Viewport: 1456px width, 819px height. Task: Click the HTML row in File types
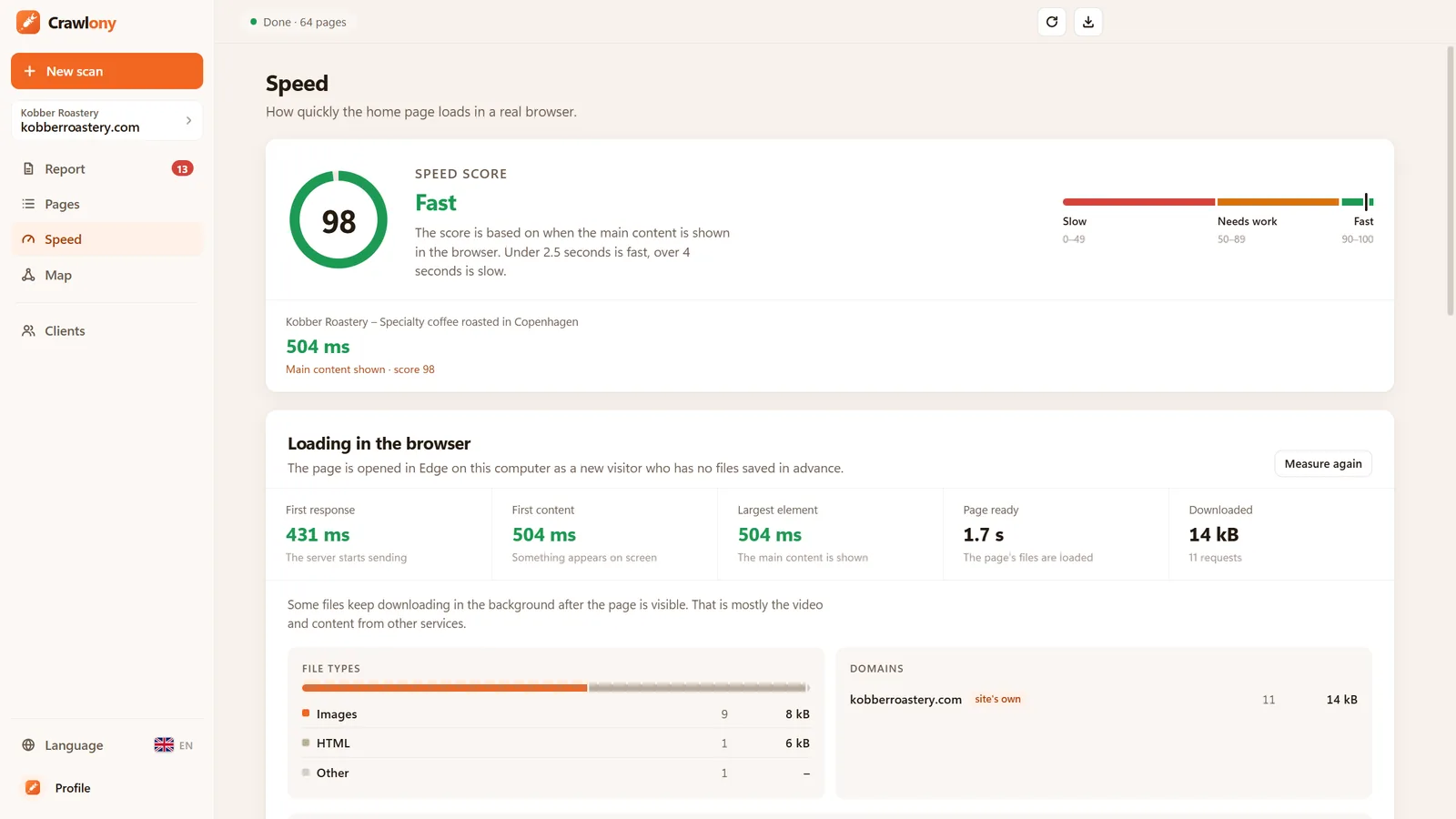coord(555,743)
